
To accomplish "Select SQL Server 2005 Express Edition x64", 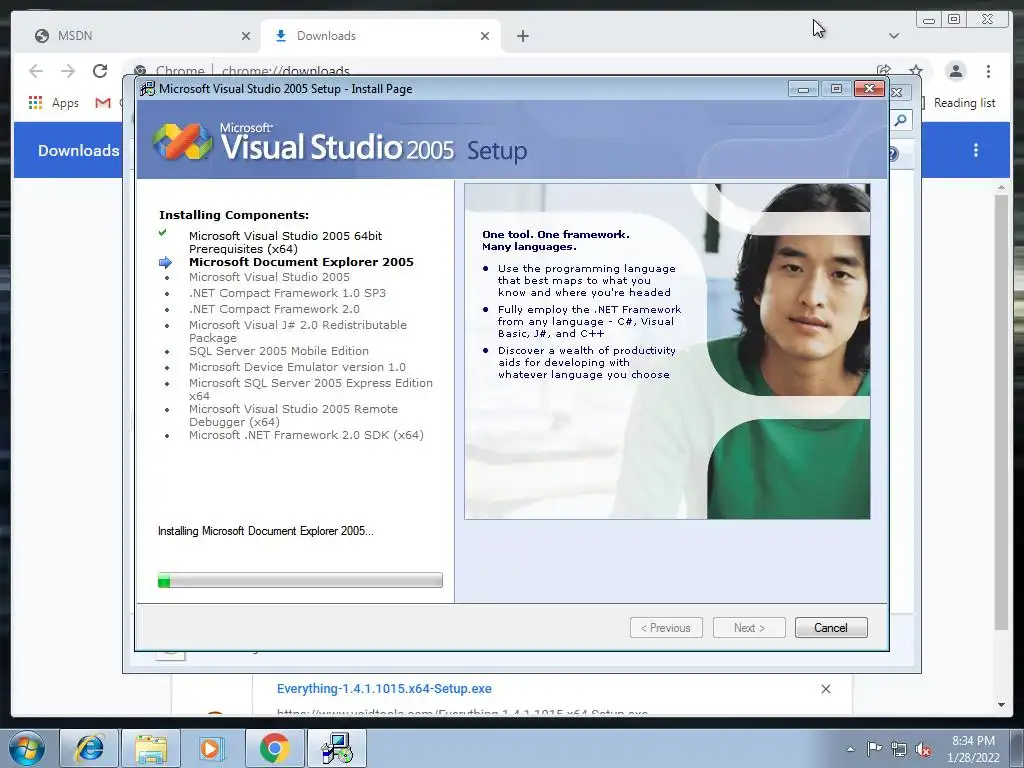I will point(311,389).
